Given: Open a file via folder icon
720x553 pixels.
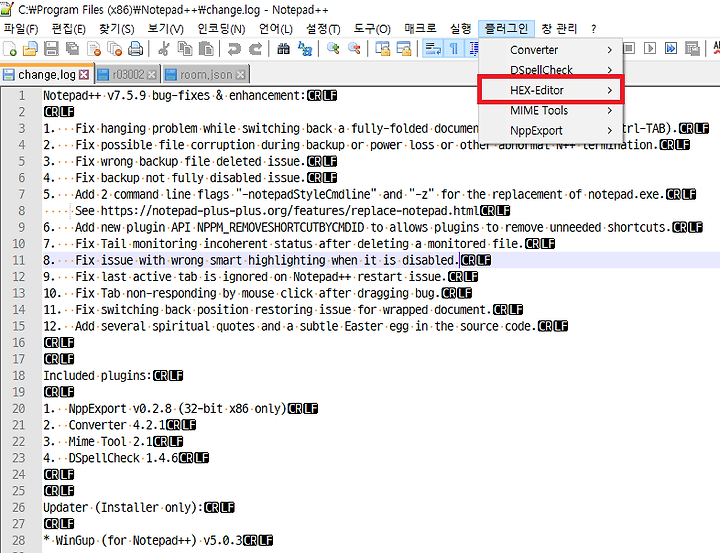Looking at the screenshot, I should 30,49.
